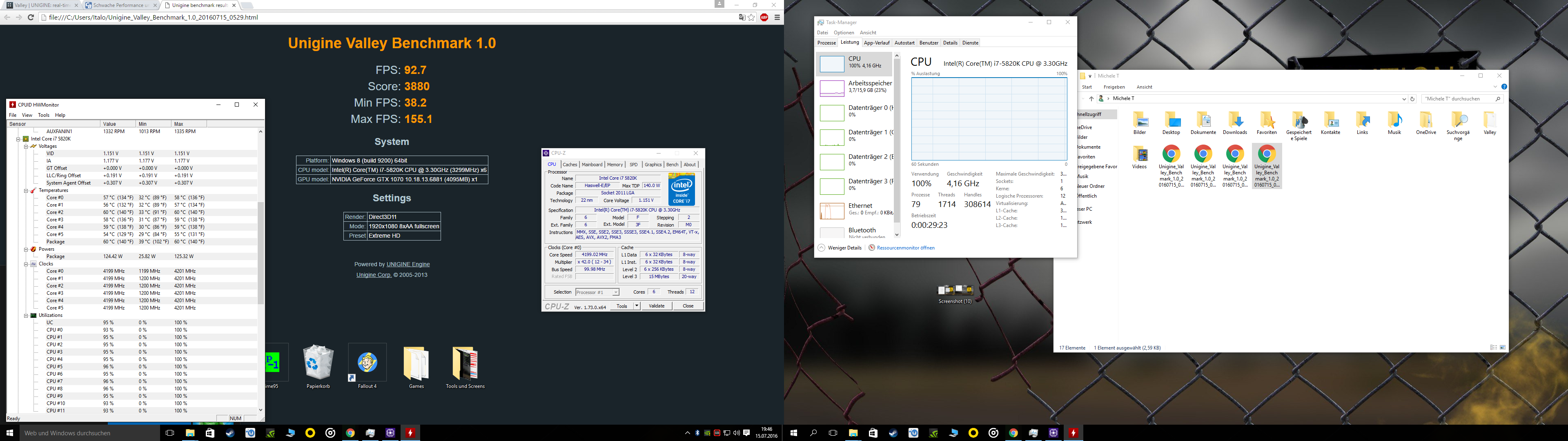The width and height of the screenshot is (1568, 441).
Task: Click the Validate button in CPU-Z
Action: click(x=656, y=306)
